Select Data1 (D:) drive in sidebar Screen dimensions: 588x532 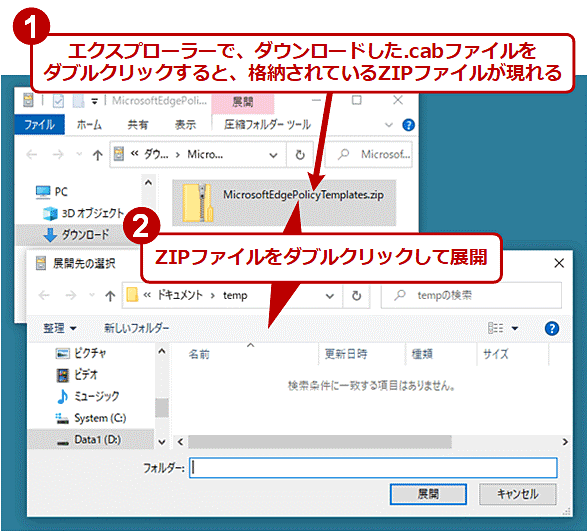pos(91,439)
